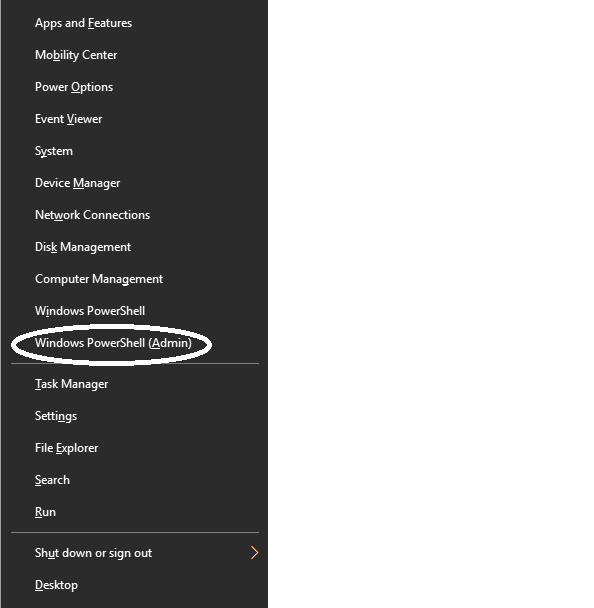Launch File Explorer
This screenshot has height=608, width=594.
(134, 448)
